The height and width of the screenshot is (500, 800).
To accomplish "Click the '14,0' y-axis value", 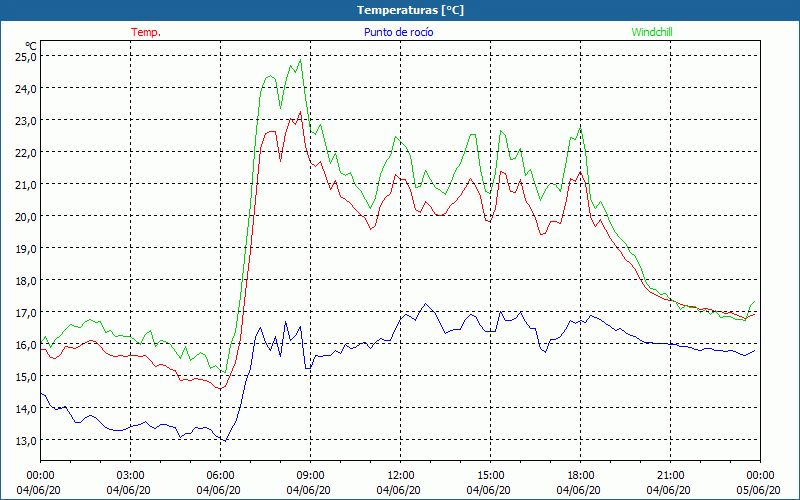I will (26, 409).
